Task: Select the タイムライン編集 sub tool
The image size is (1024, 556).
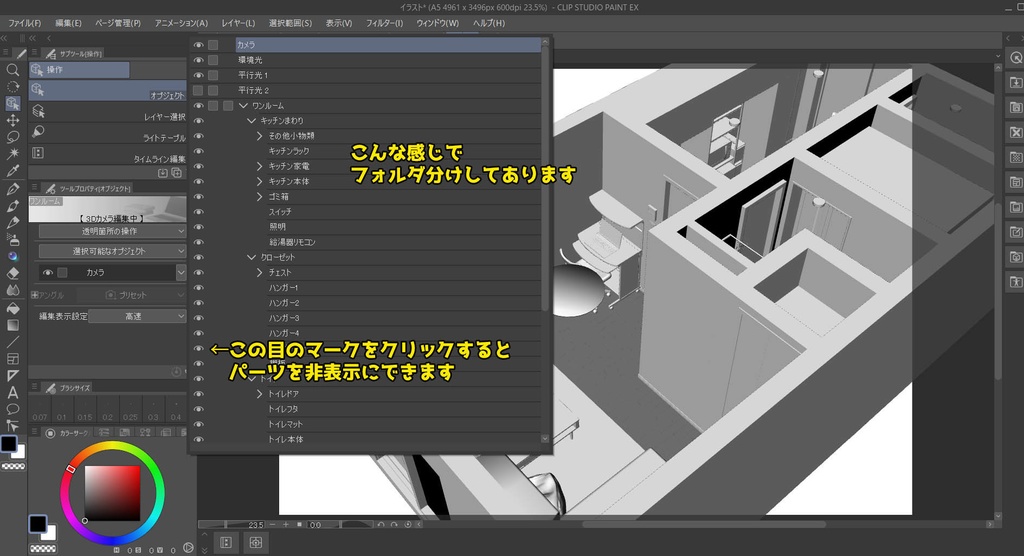Action: (108, 154)
